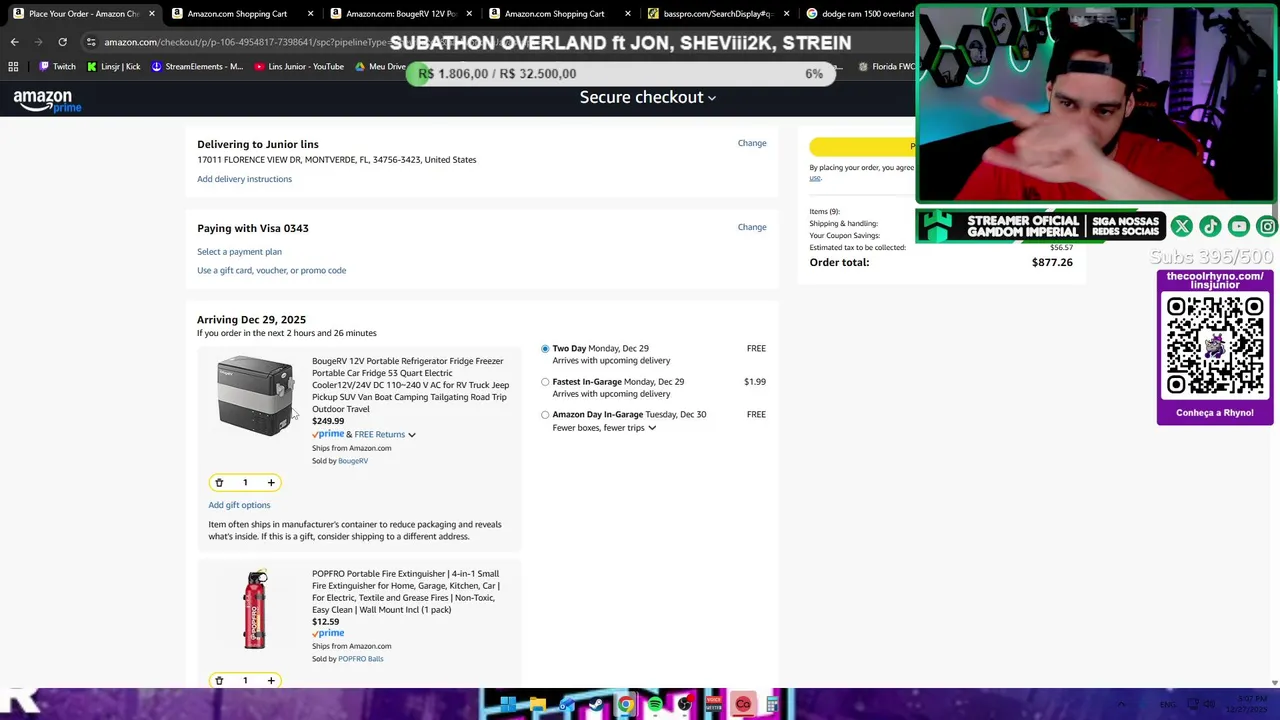Open Steam from the taskbar
Viewport: 1280px width, 720px height.
[x=596, y=705]
